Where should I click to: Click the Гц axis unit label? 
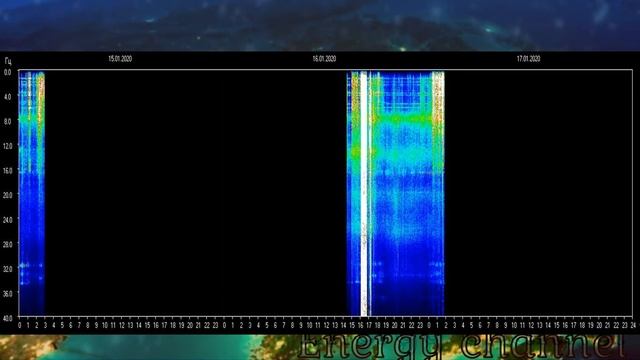8,61
